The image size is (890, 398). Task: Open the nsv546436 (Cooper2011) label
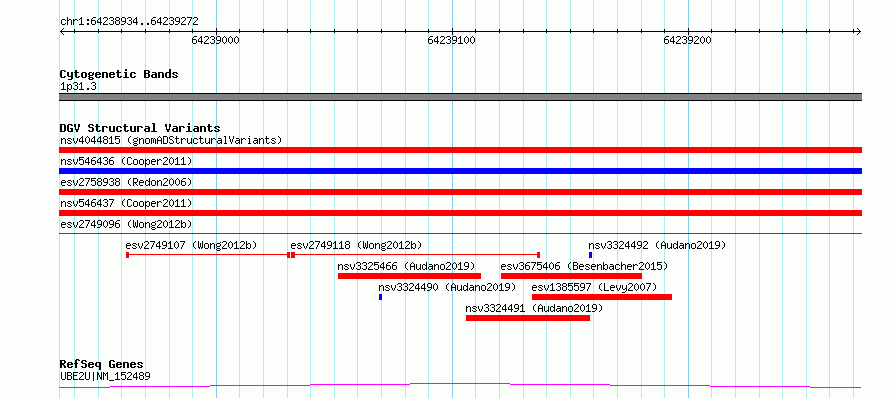126,161
